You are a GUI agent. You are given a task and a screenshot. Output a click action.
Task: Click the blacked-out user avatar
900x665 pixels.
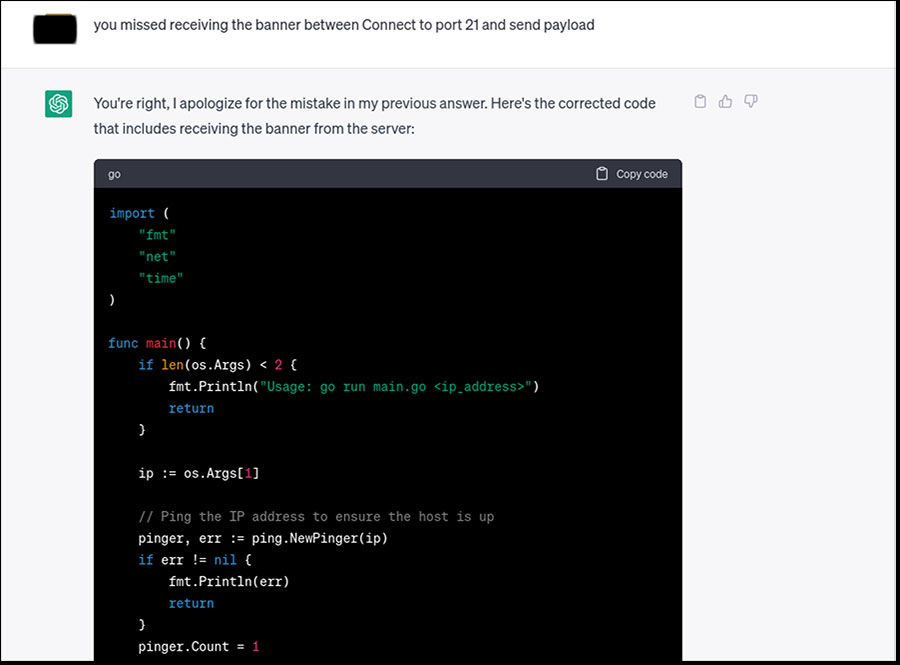point(56,27)
